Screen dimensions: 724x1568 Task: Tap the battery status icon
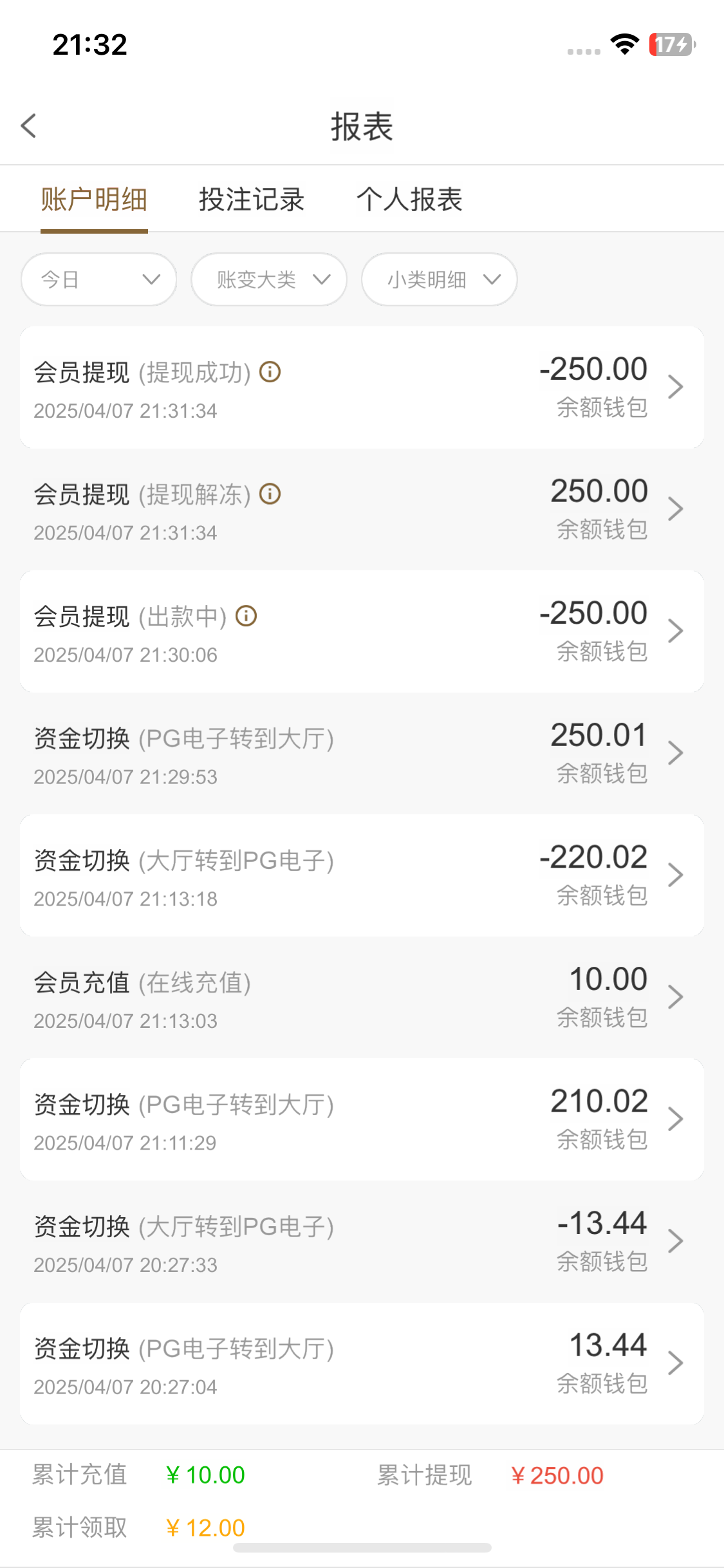point(672,44)
